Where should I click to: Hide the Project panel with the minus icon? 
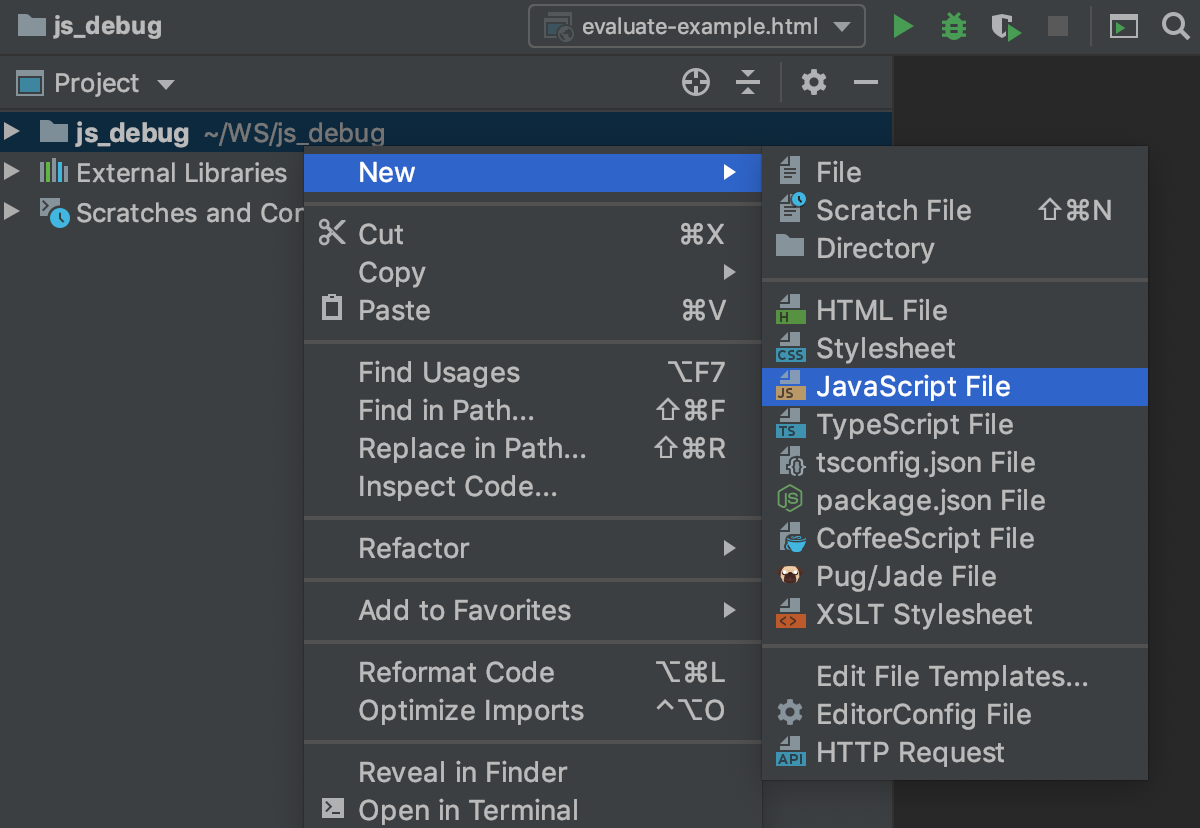pos(865,83)
